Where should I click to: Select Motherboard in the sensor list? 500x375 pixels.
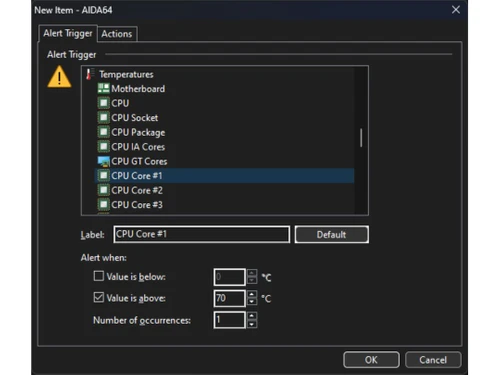click(225, 88)
